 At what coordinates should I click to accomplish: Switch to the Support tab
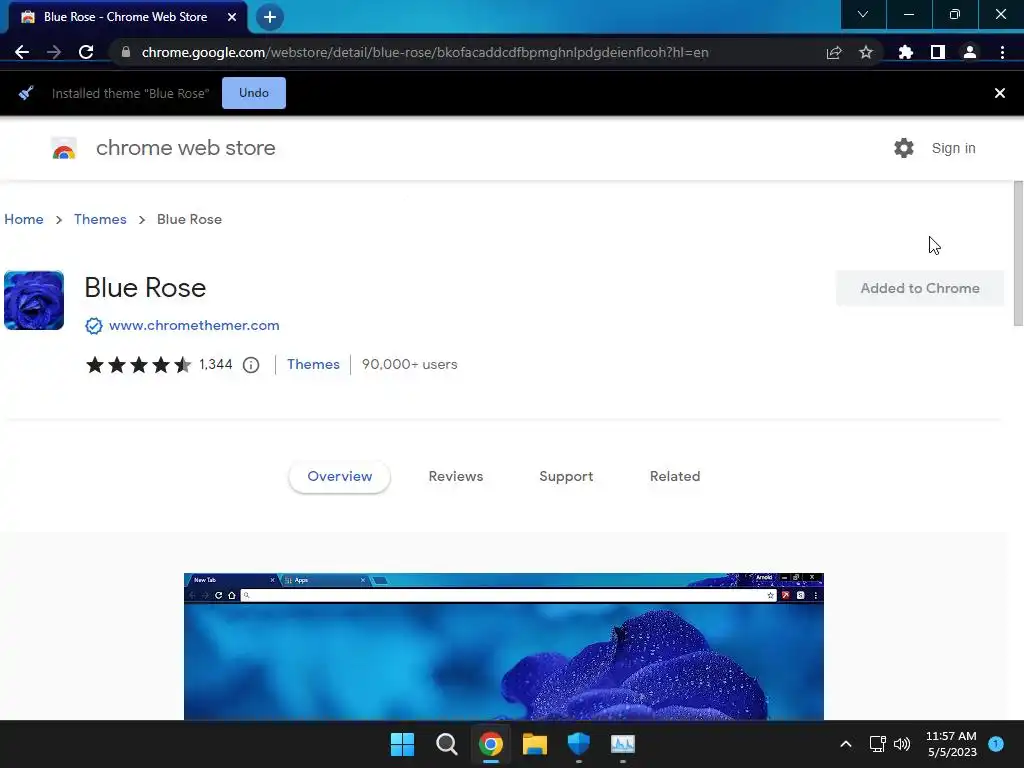click(x=566, y=477)
